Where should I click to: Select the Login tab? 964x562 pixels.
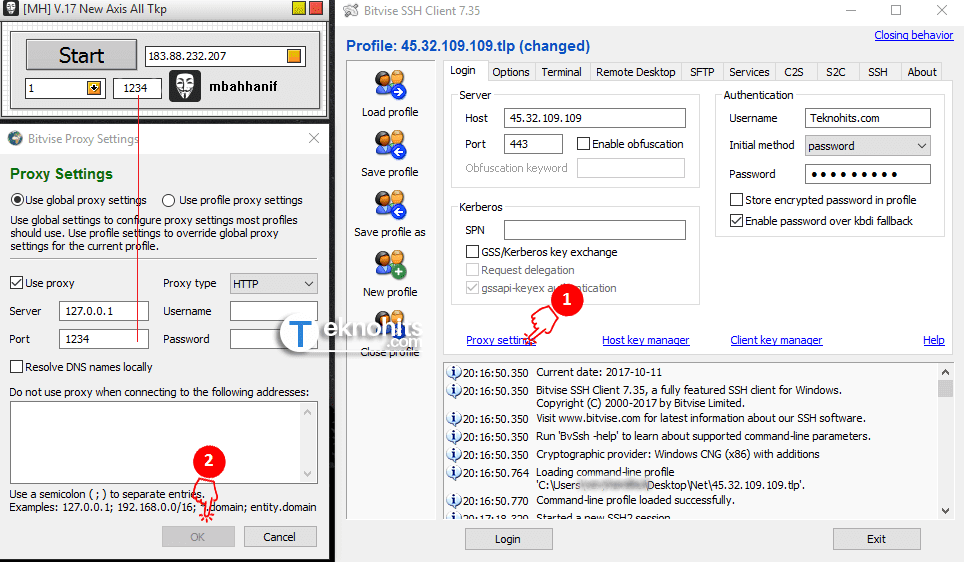pos(463,71)
